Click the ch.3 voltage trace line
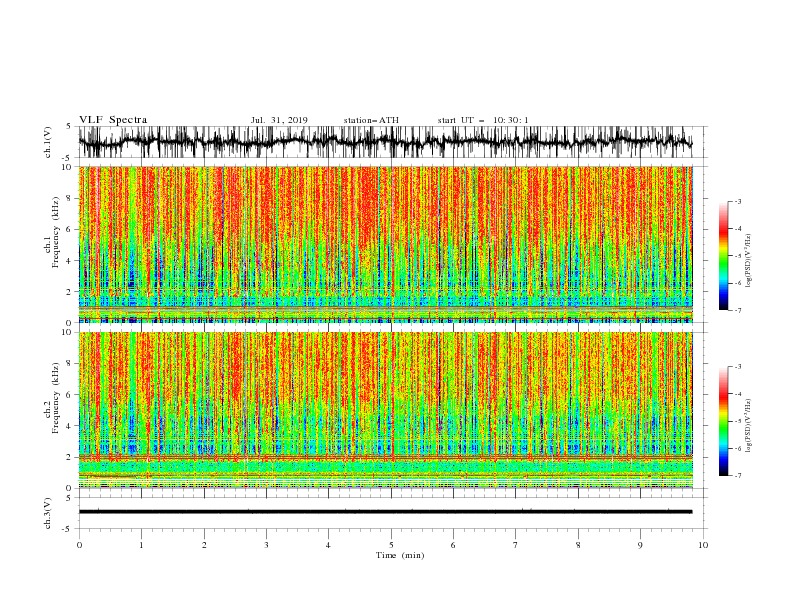The width and height of the screenshot is (792, 612). click(385, 512)
